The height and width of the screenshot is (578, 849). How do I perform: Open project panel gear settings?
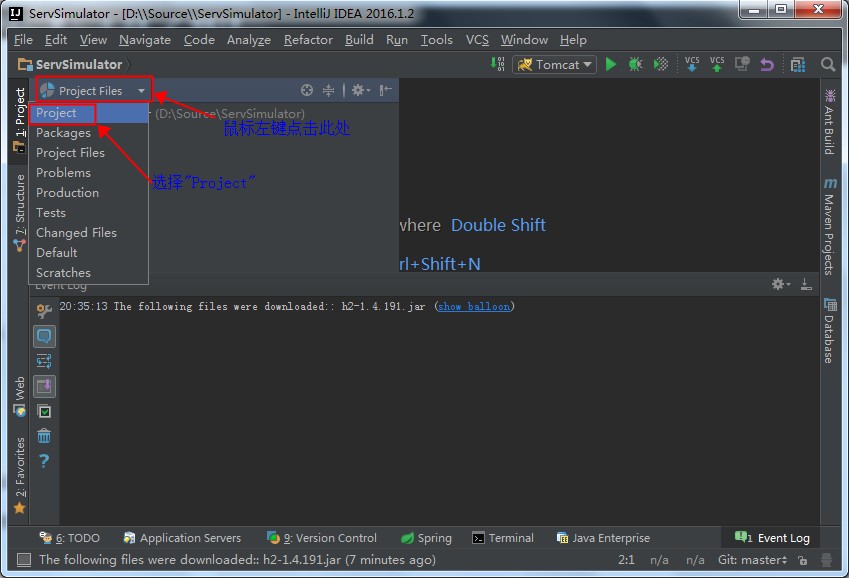(x=360, y=90)
